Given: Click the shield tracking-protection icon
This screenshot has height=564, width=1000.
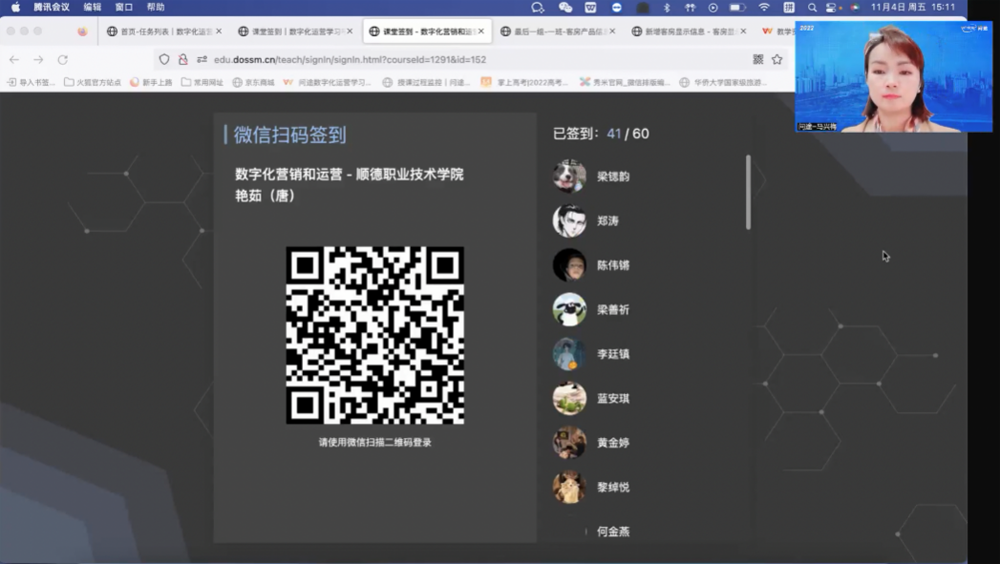Looking at the screenshot, I should tap(165, 59).
